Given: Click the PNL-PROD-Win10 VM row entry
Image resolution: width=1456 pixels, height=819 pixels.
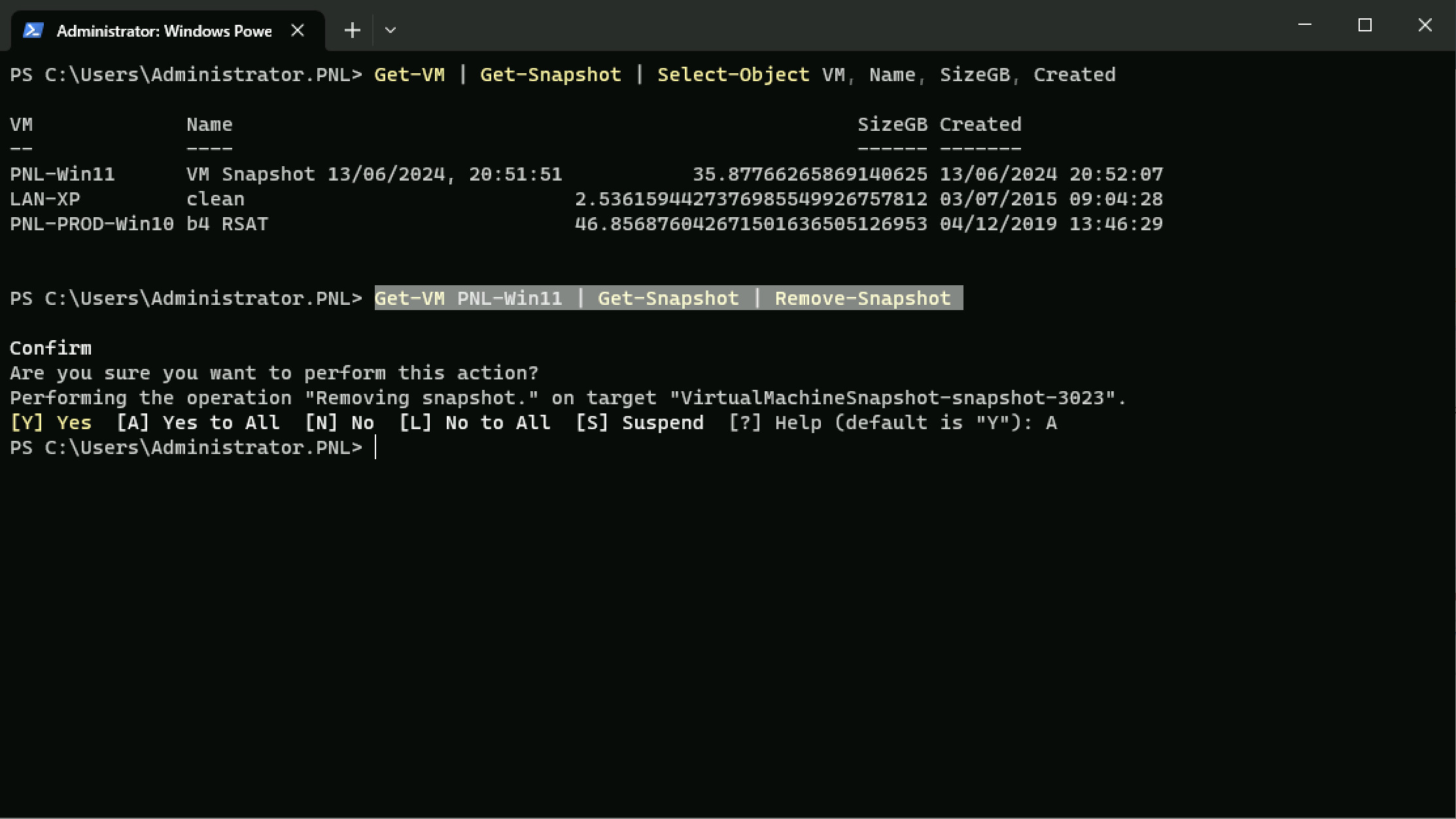Looking at the screenshot, I should coord(92,224).
